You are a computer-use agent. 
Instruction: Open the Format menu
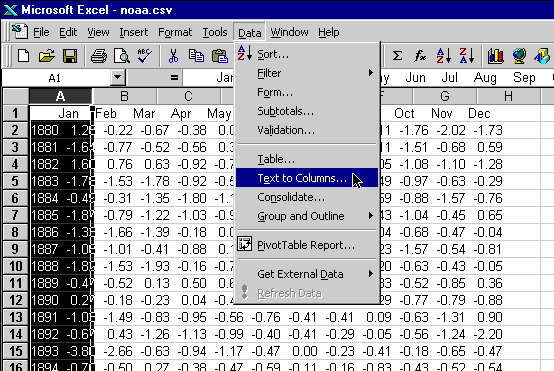175,32
